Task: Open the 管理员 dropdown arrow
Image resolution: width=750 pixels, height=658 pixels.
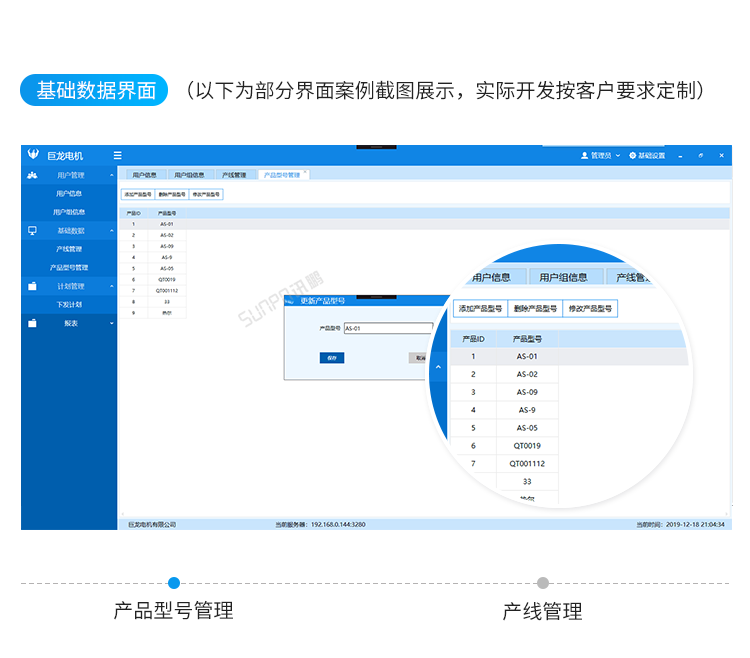Action: tap(618, 155)
